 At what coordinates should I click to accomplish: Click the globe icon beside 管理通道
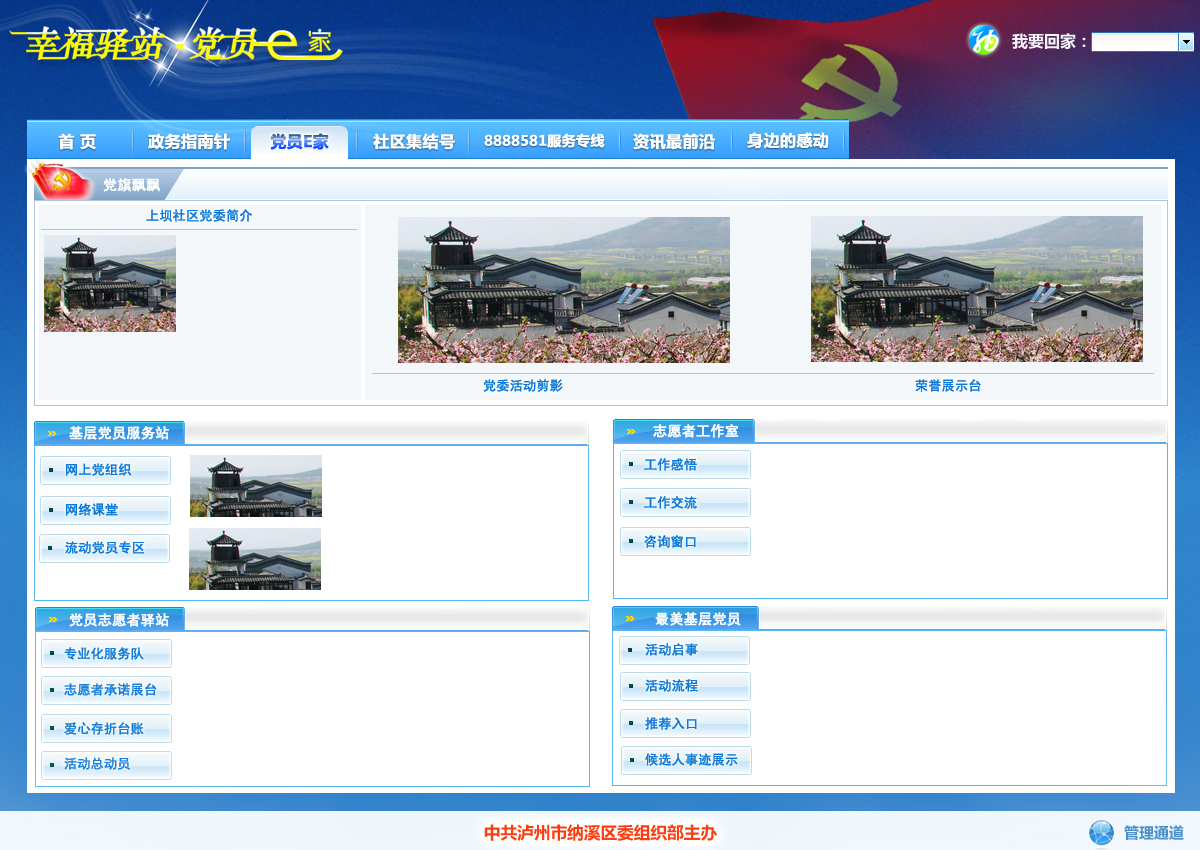click(1101, 832)
